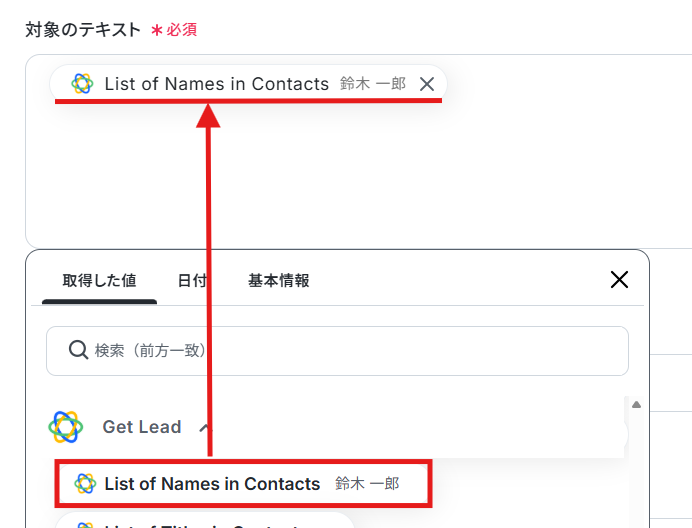Select the 基本情報 tab
The width and height of the screenshot is (692, 528).
click(x=278, y=281)
